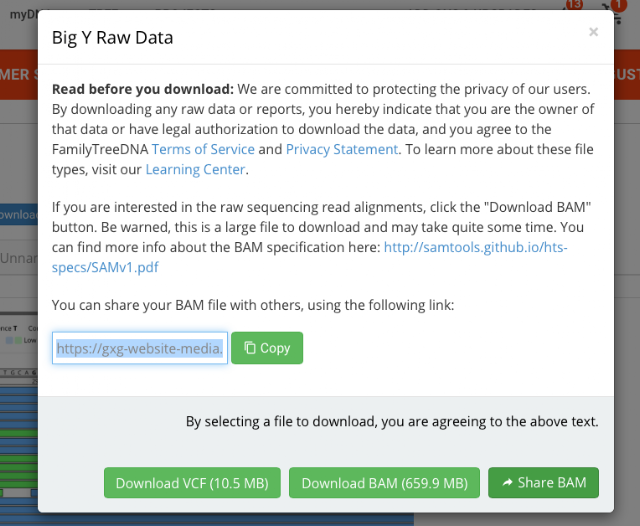Select the BAM share URL field
This screenshot has width=640, height=526.
point(140,348)
